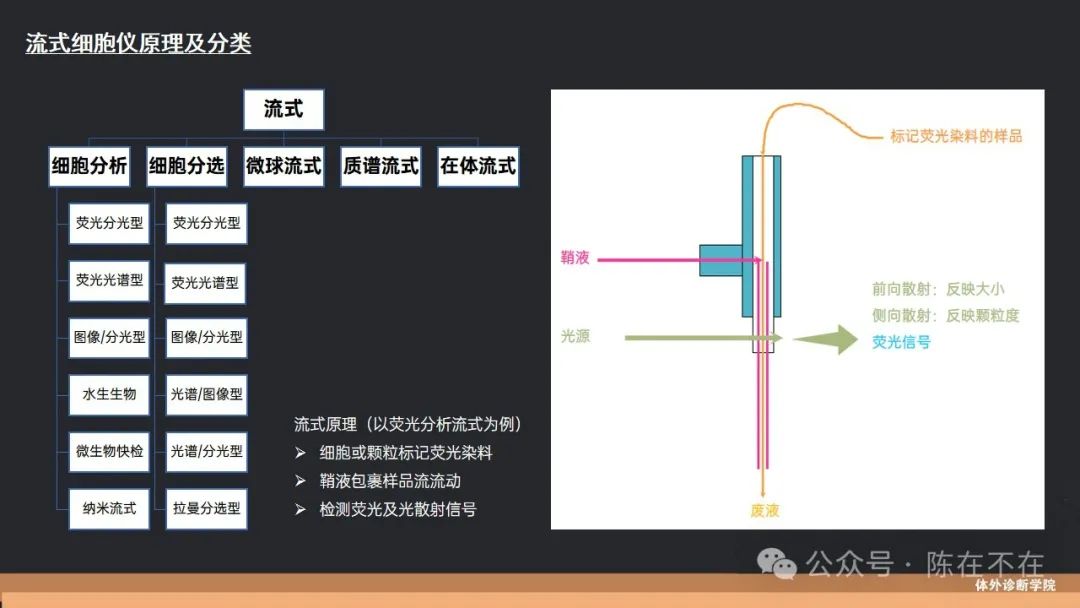Image resolution: width=1080 pixels, height=608 pixels.
Task: Select the 微生物快检 box
Action: click(109, 451)
